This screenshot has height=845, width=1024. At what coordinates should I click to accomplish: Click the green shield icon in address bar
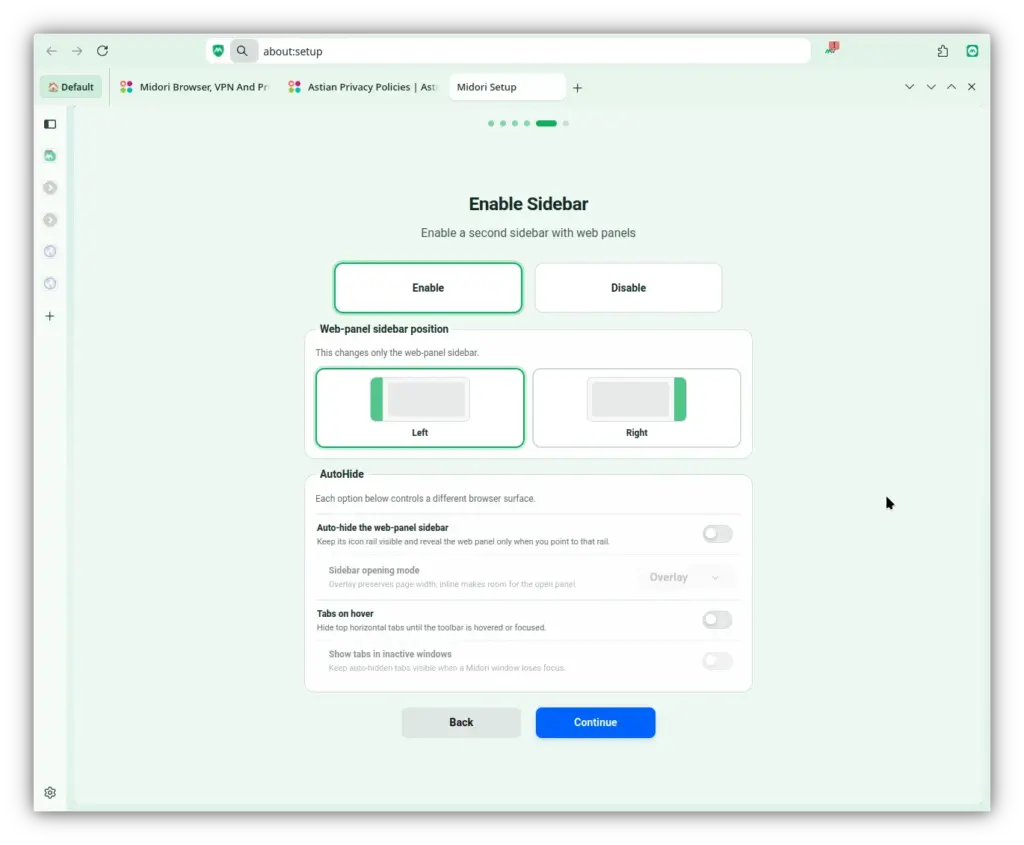(218, 51)
